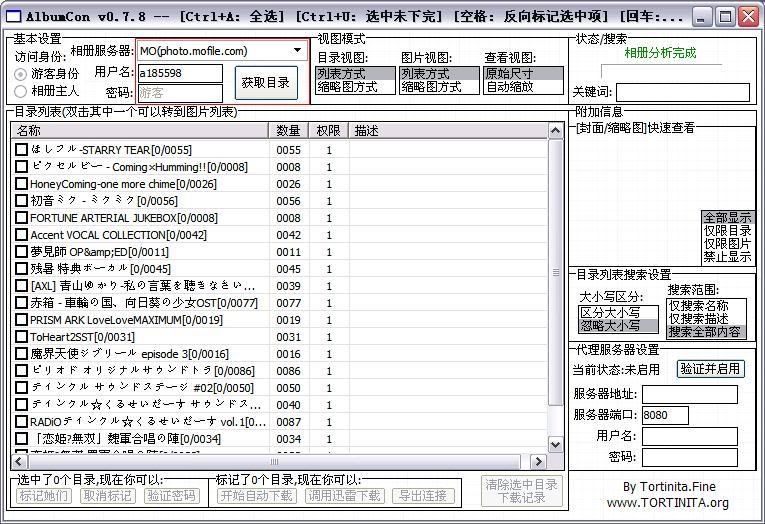Check the 「恋姫?無双」魏軍合唱の陣 row checkbox
765x524 pixels.
point(21,439)
